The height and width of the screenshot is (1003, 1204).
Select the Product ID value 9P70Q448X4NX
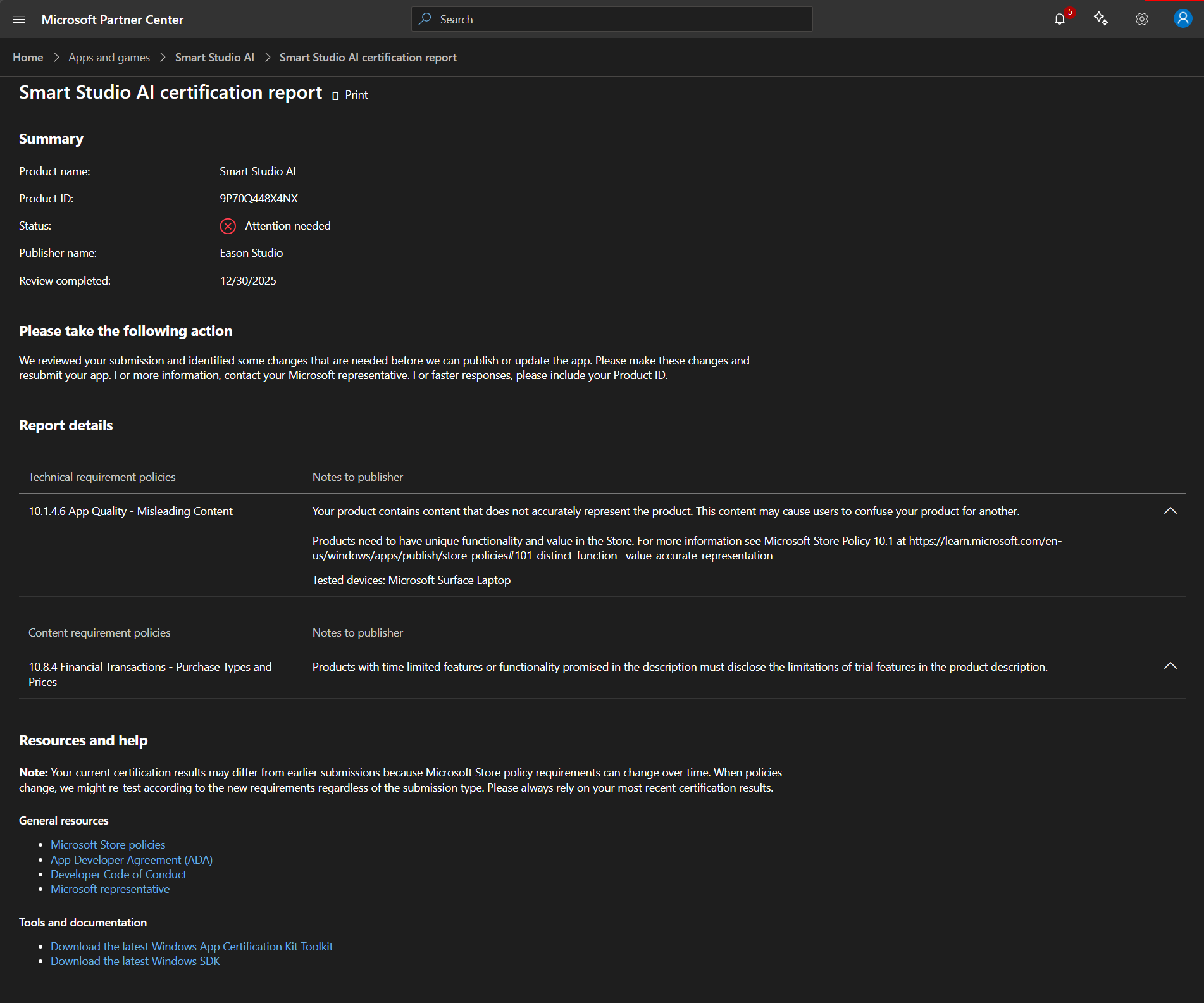(259, 199)
